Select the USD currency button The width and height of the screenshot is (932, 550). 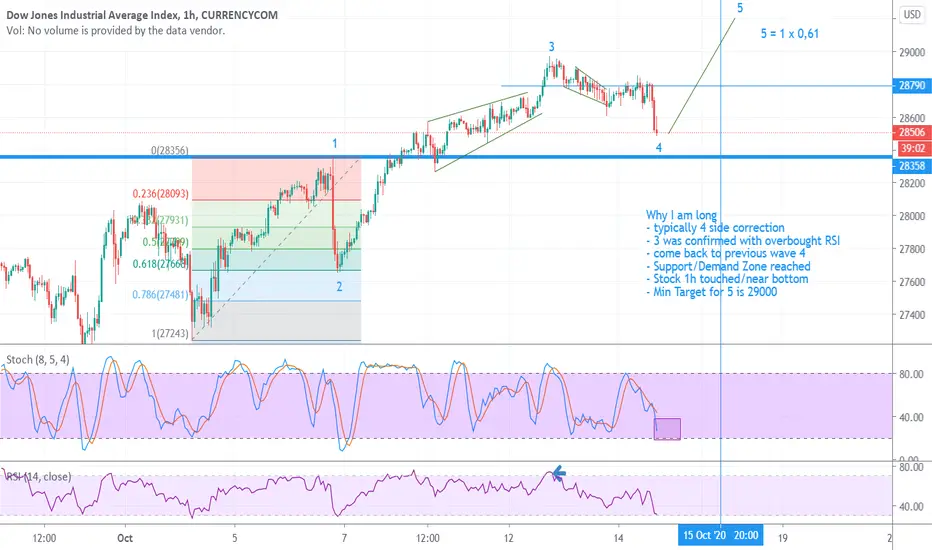coord(912,14)
